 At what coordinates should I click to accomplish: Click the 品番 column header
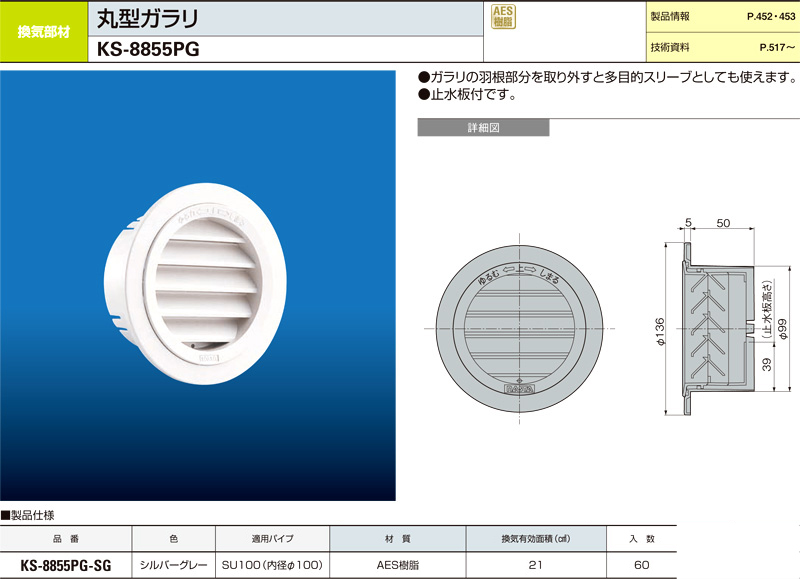coord(66,539)
